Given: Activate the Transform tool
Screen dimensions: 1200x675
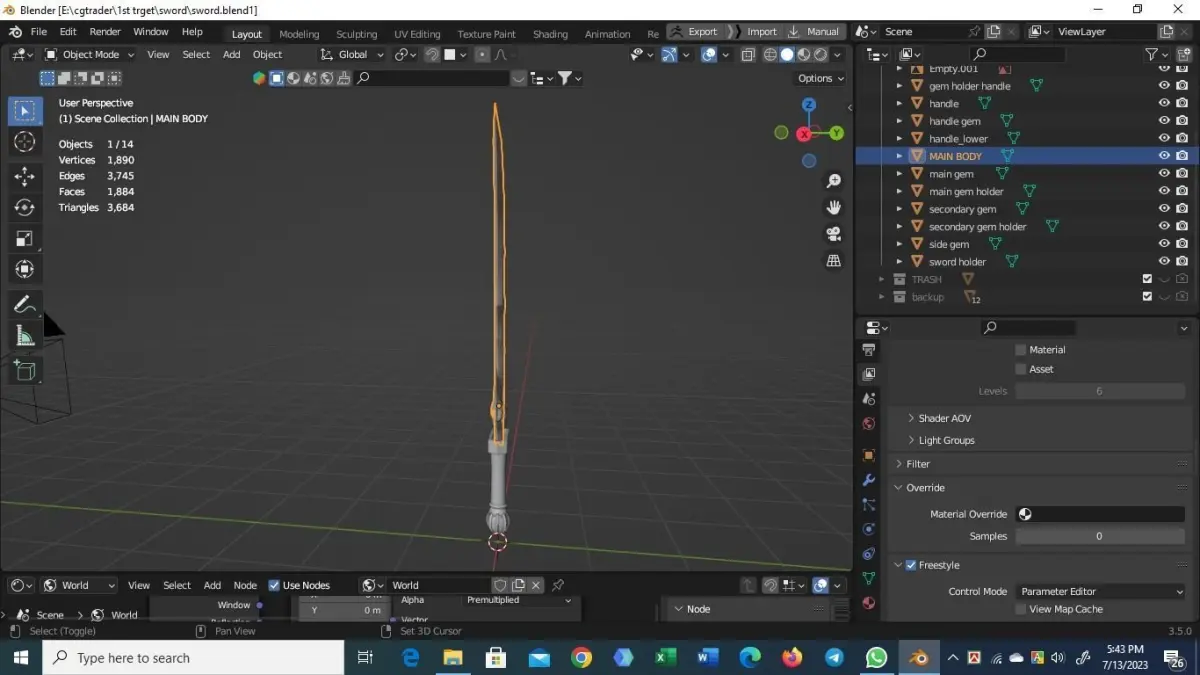Looking at the screenshot, I should 25,269.
